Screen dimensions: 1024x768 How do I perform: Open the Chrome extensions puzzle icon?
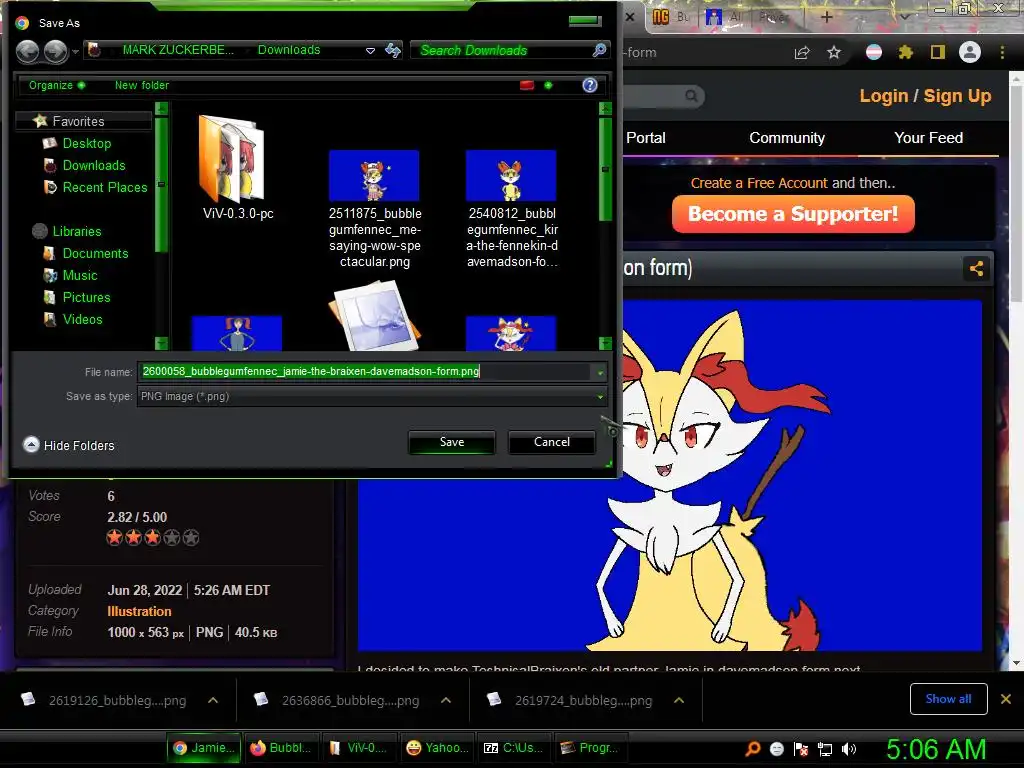pos(906,52)
